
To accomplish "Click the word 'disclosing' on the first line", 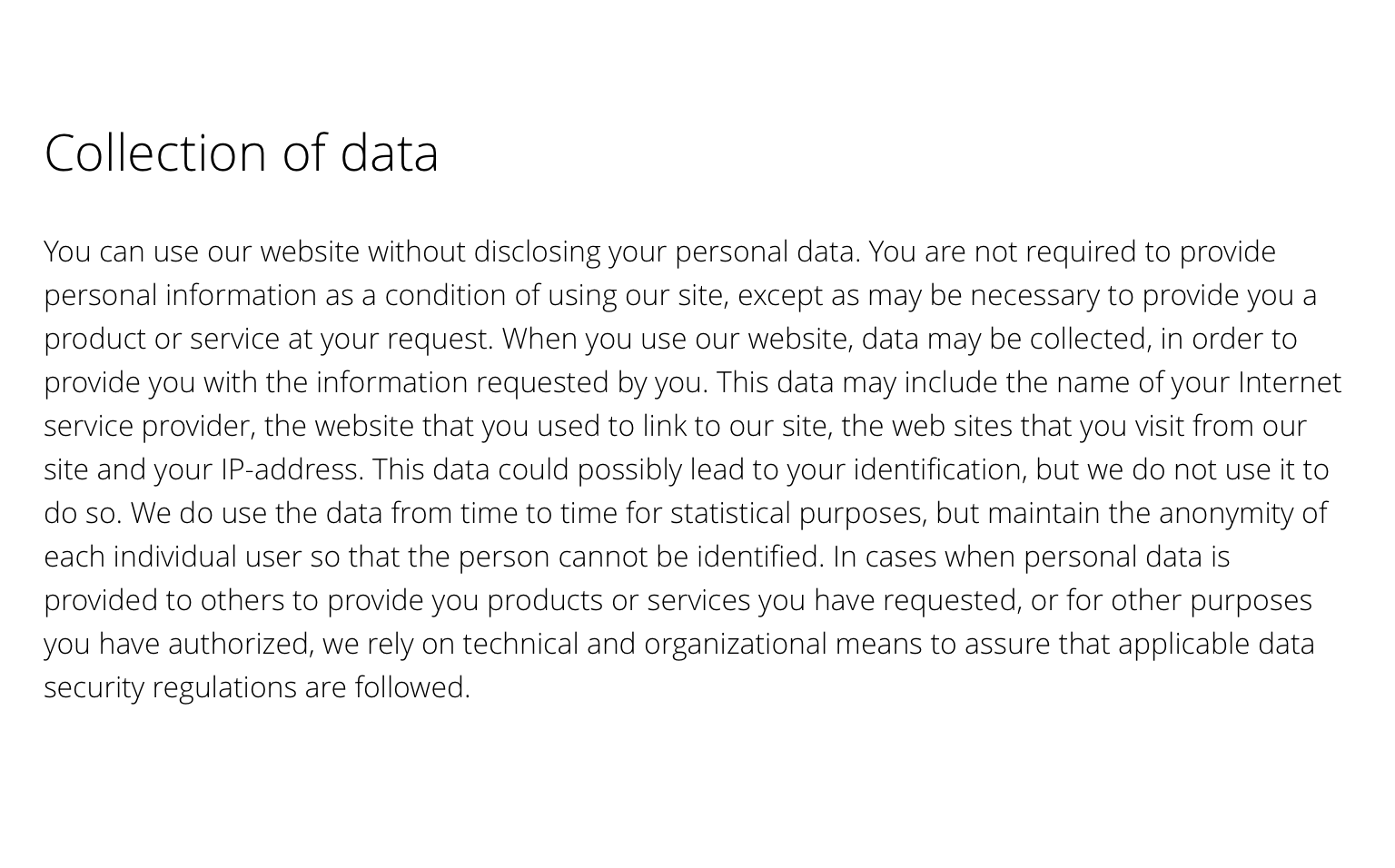I will point(537,252).
